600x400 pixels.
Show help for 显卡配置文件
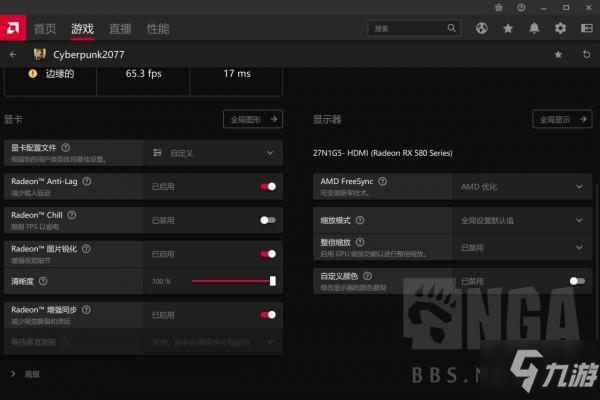(x=65, y=147)
